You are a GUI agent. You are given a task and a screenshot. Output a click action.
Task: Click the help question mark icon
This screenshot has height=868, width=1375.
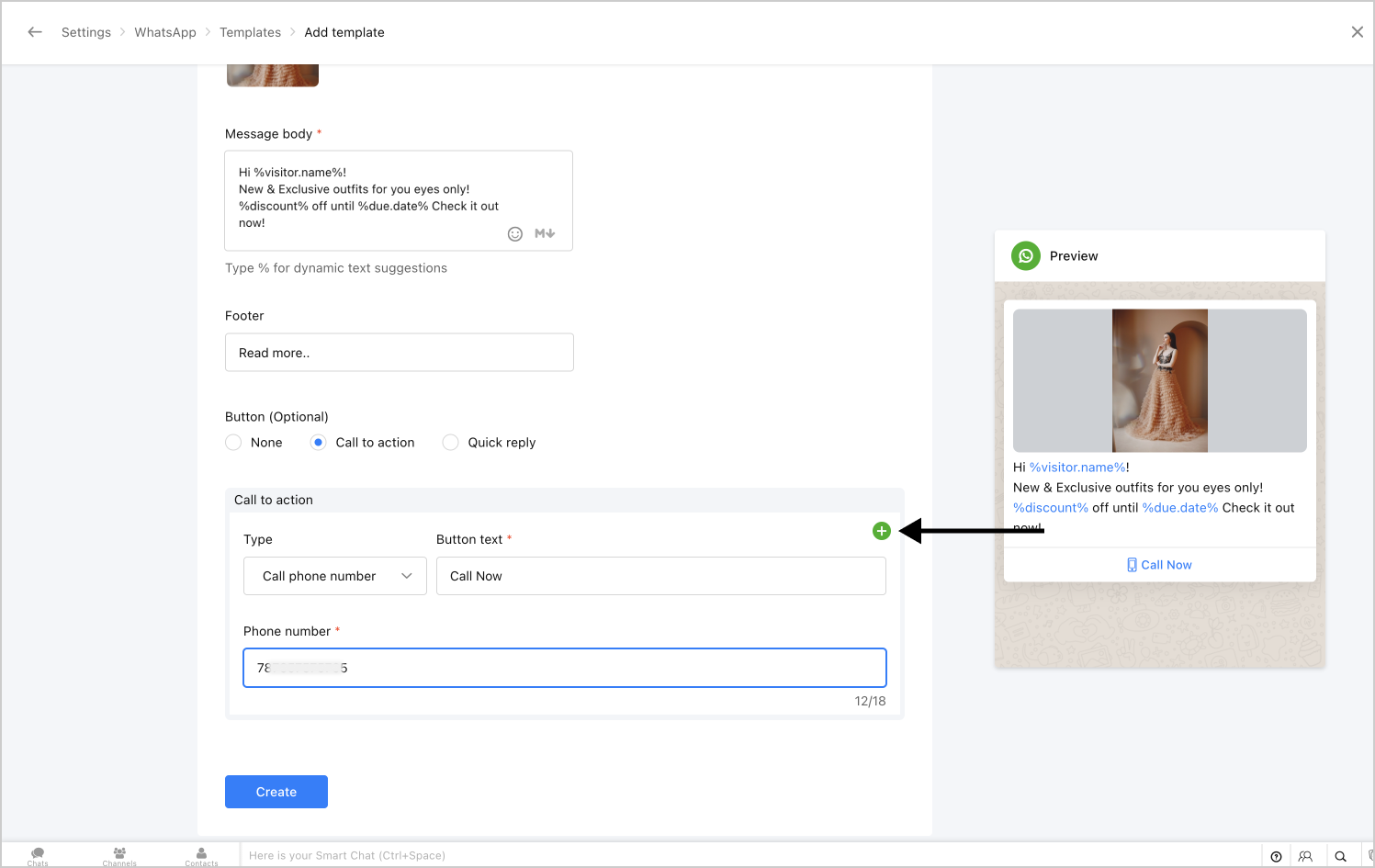pyautogui.click(x=1276, y=856)
